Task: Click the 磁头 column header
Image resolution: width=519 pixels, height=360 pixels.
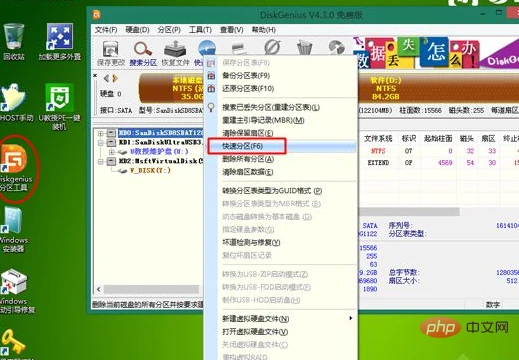Action: (467, 138)
